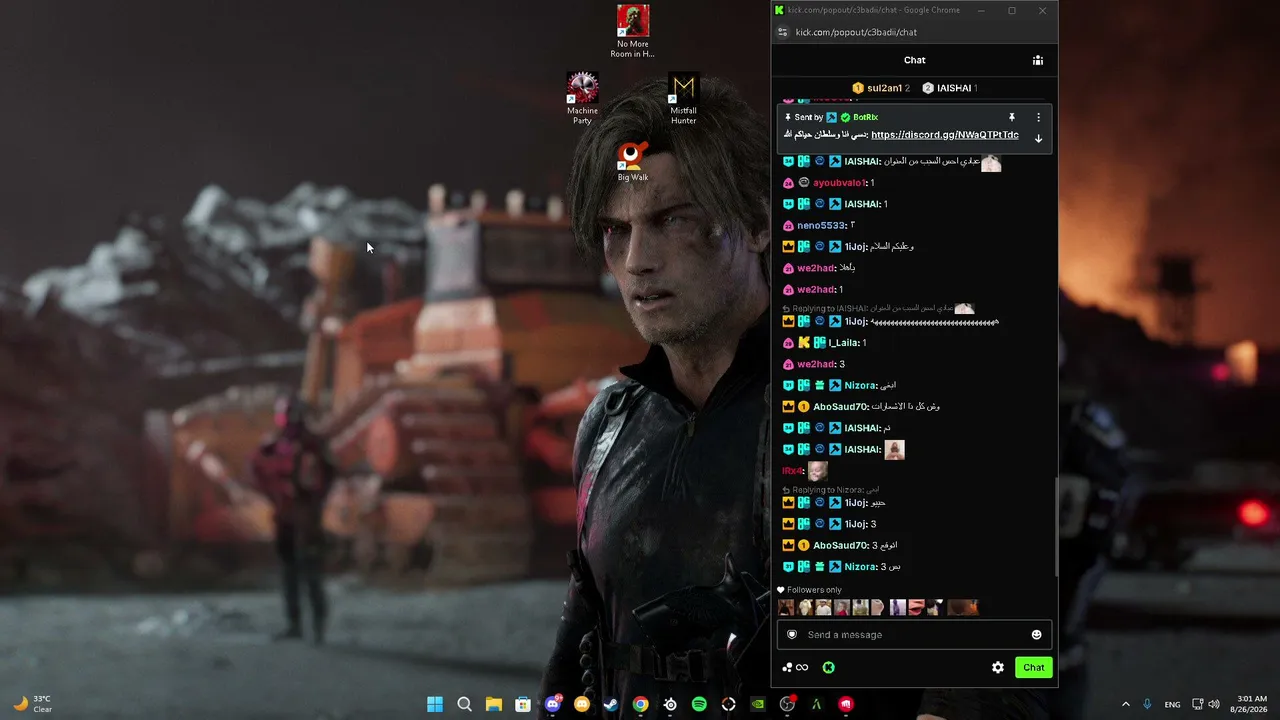Open the NVIDIA app from the taskbar
This screenshot has width=1280, height=720.
click(x=758, y=704)
